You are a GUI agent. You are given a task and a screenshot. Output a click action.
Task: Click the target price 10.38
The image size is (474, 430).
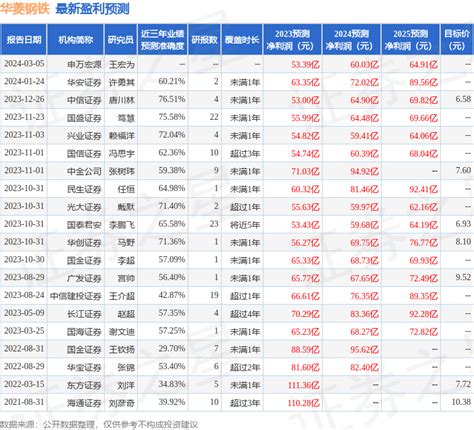461,403
